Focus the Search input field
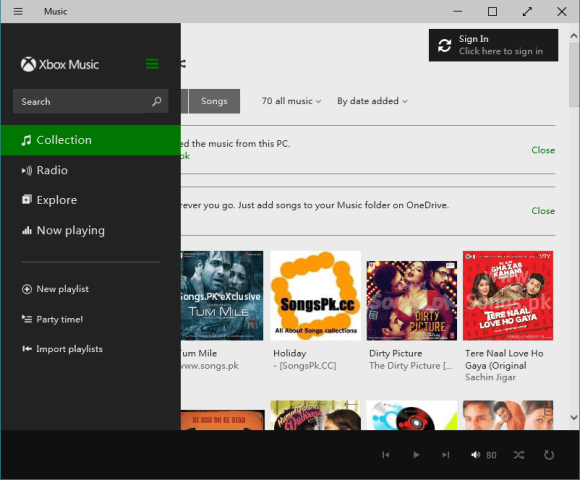The width and height of the screenshot is (580, 480). [x=91, y=101]
